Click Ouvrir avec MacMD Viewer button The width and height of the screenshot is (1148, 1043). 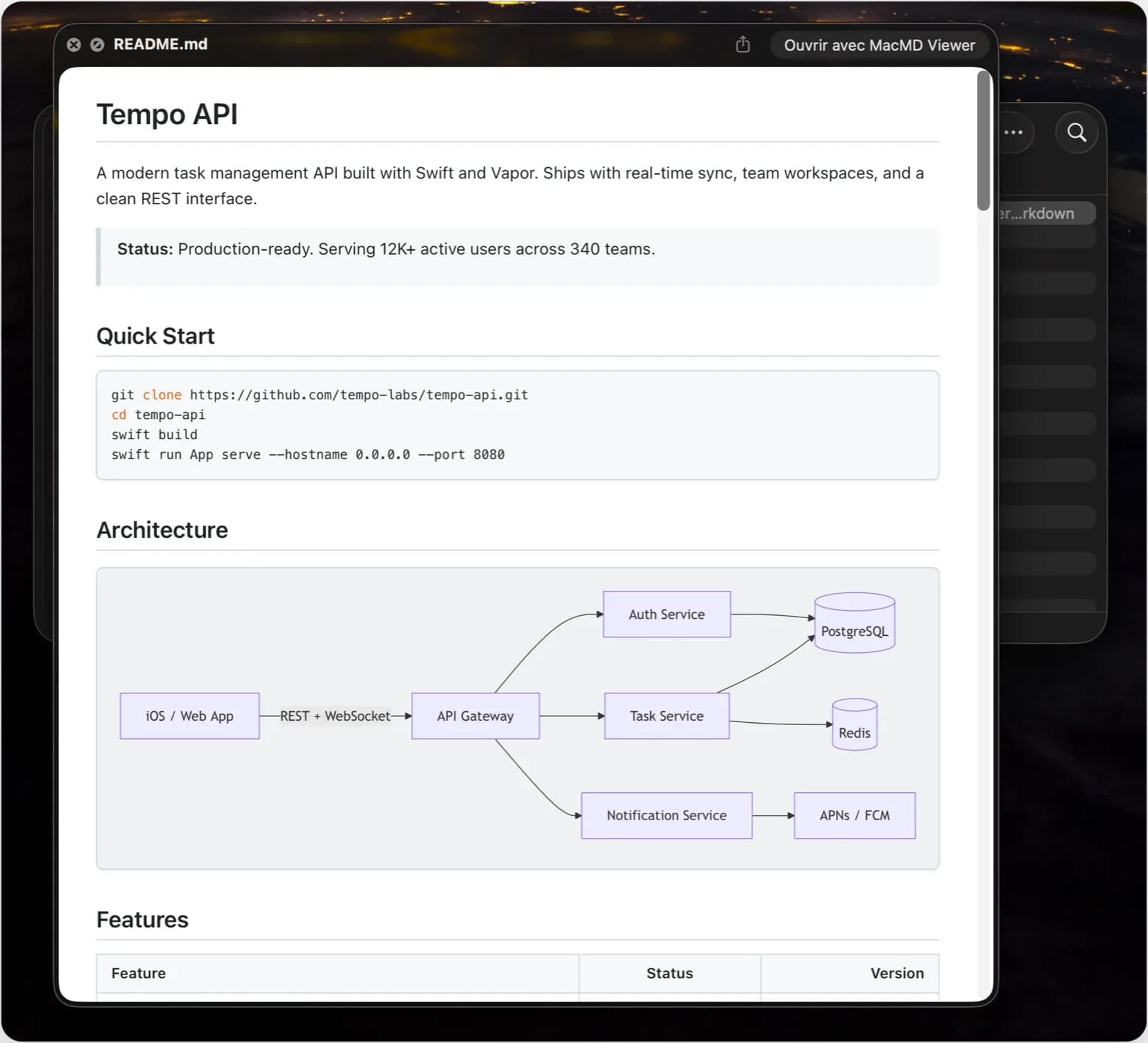(x=879, y=45)
